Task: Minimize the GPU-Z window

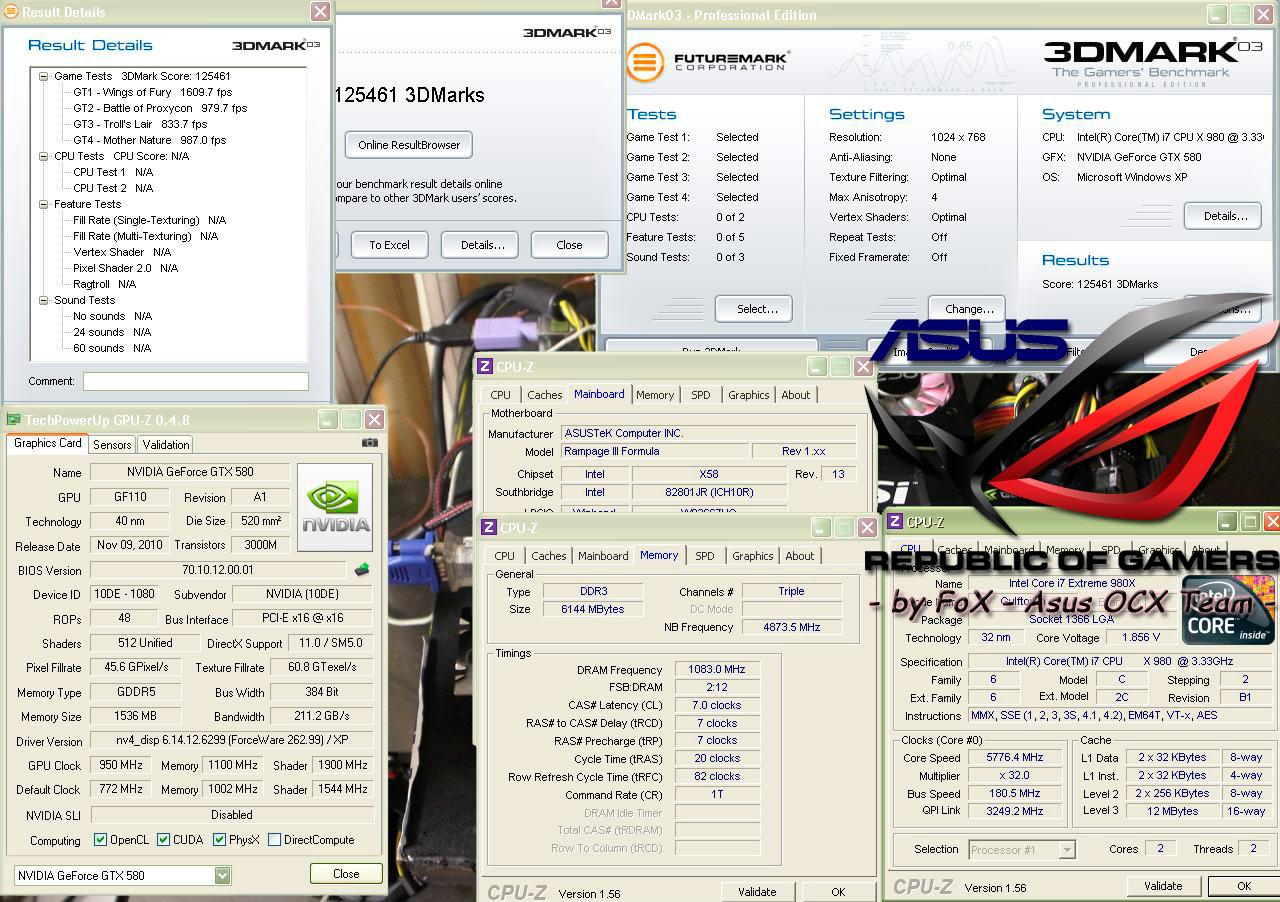Action: pos(328,419)
